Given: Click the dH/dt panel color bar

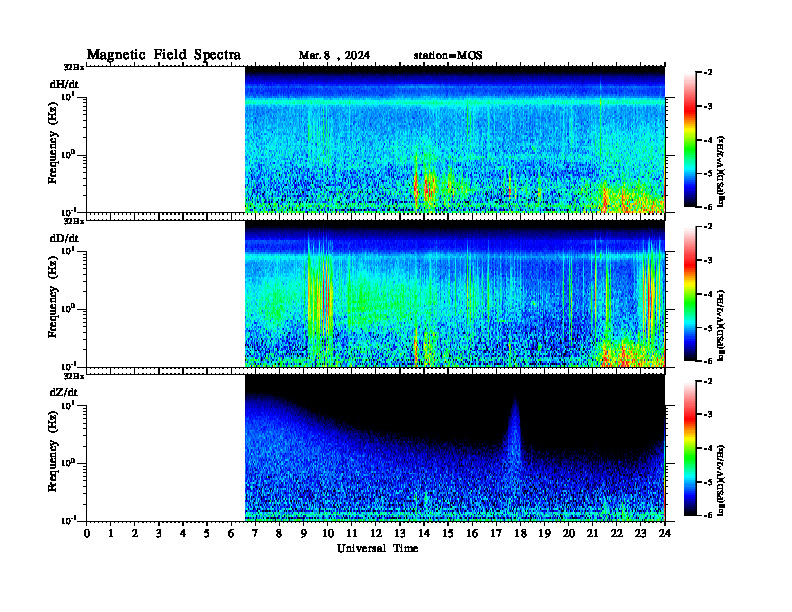Looking at the screenshot, I should click(690, 140).
